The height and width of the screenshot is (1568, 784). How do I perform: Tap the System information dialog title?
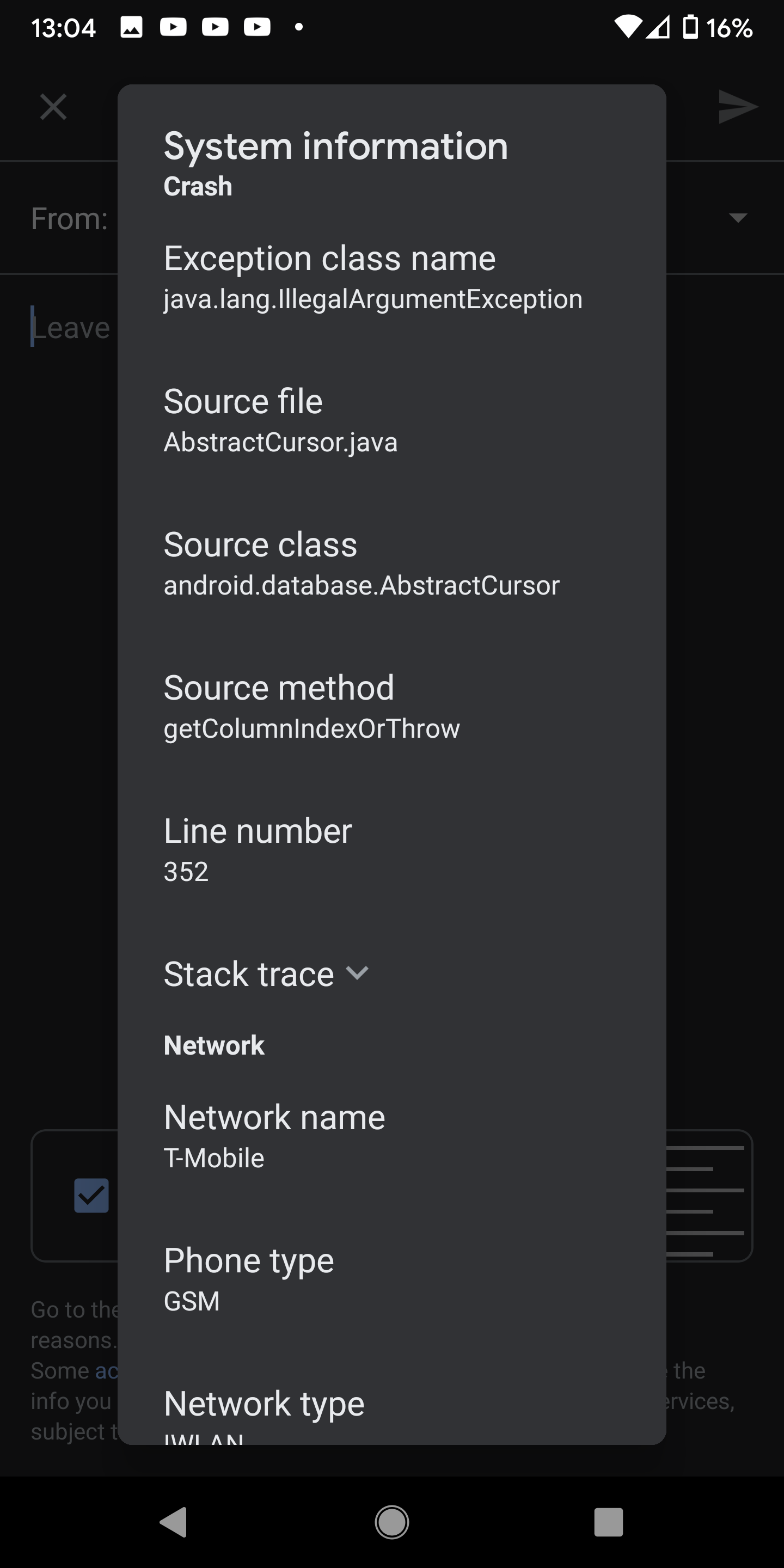pos(336,146)
